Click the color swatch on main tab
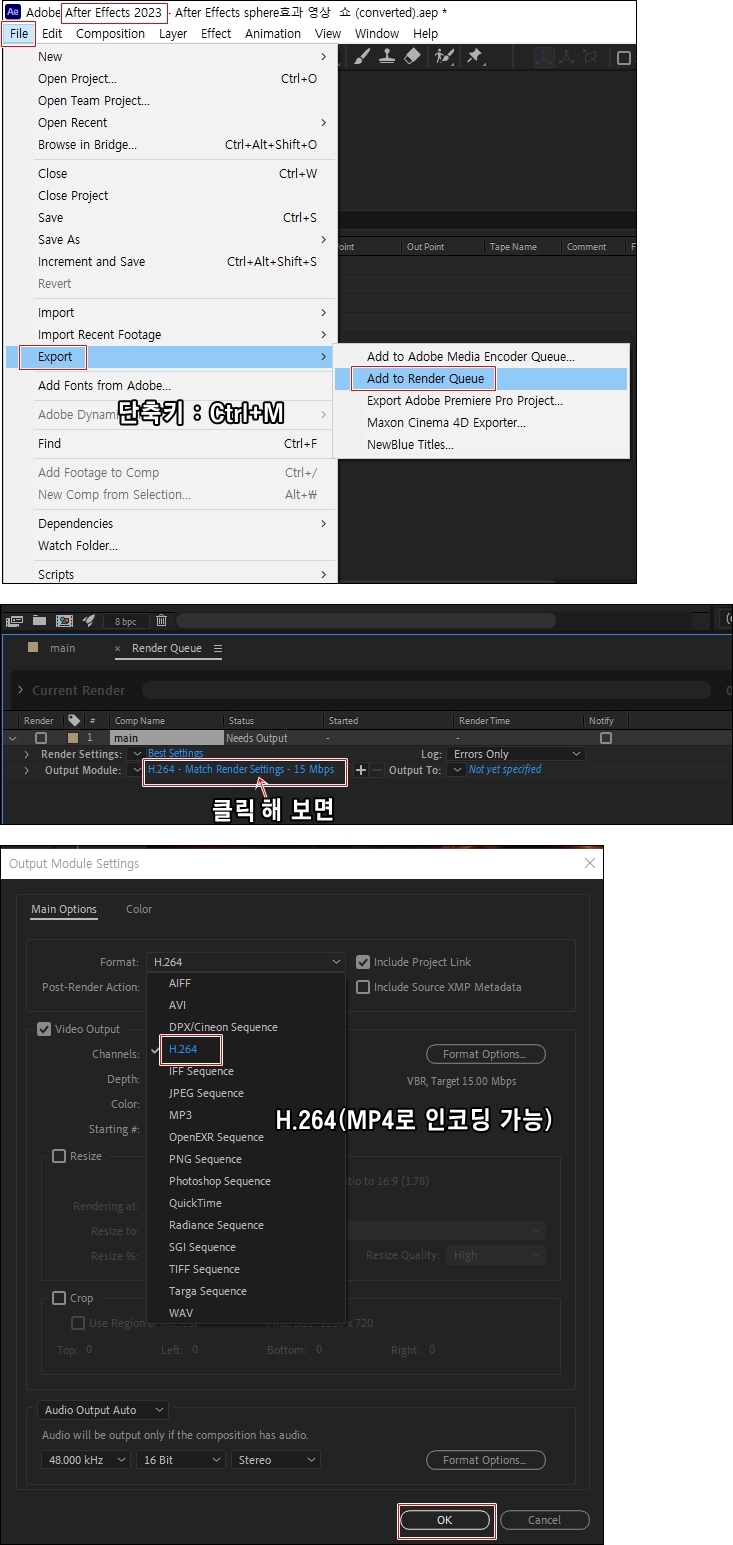The width and height of the screenshot is (733, 1545). click(33, 647)
